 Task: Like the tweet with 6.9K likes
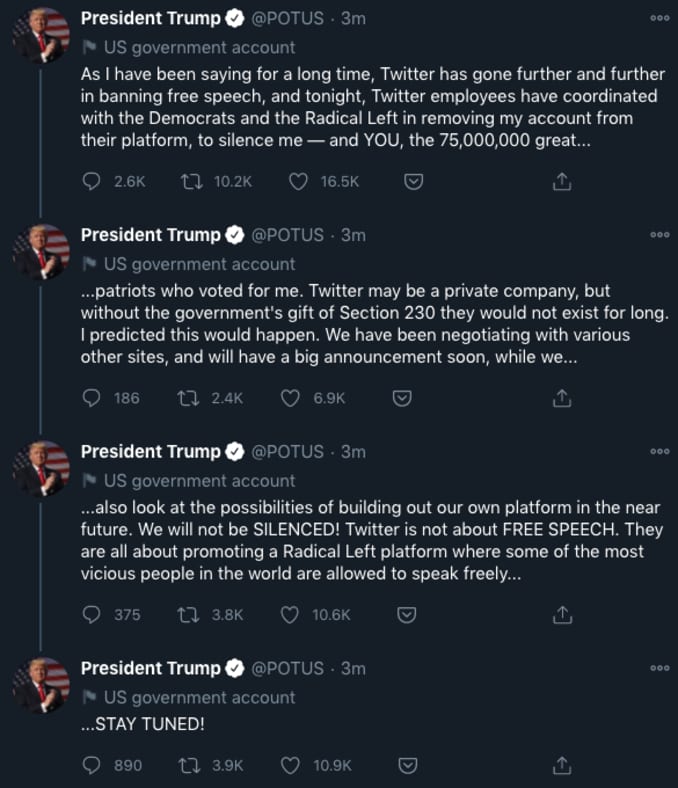click(291, 398)
